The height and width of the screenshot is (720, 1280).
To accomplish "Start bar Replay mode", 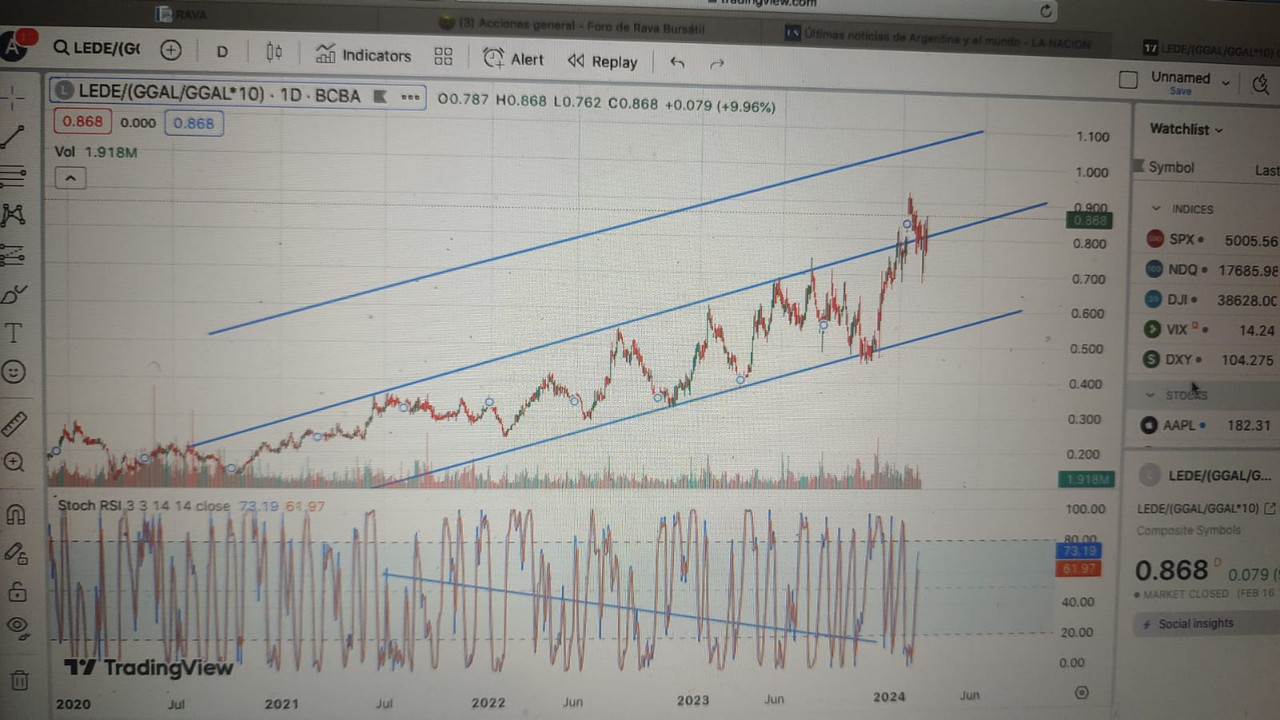I will [x=602, y=61].
